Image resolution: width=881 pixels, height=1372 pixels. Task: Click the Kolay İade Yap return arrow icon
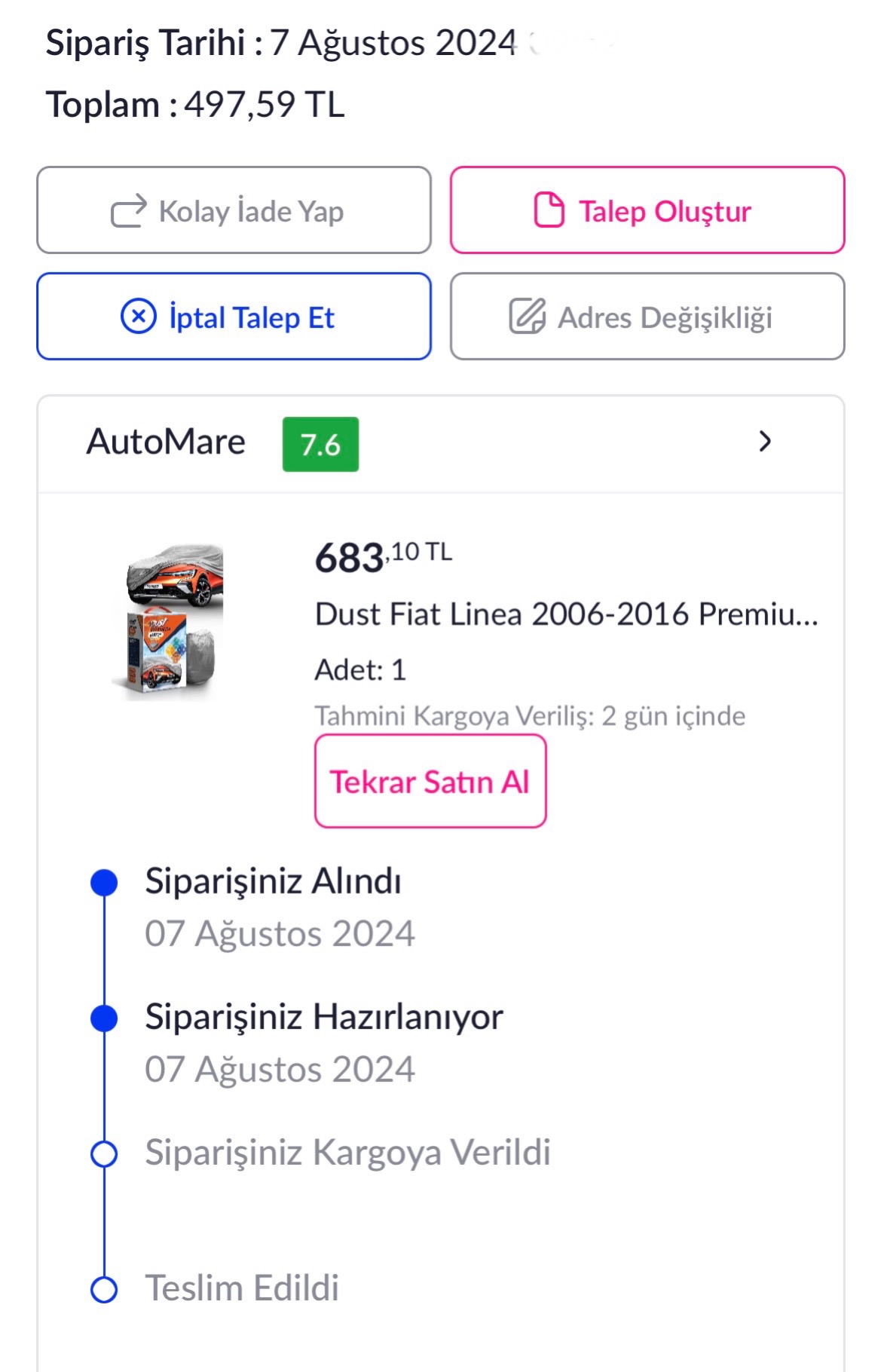[128, 211]
